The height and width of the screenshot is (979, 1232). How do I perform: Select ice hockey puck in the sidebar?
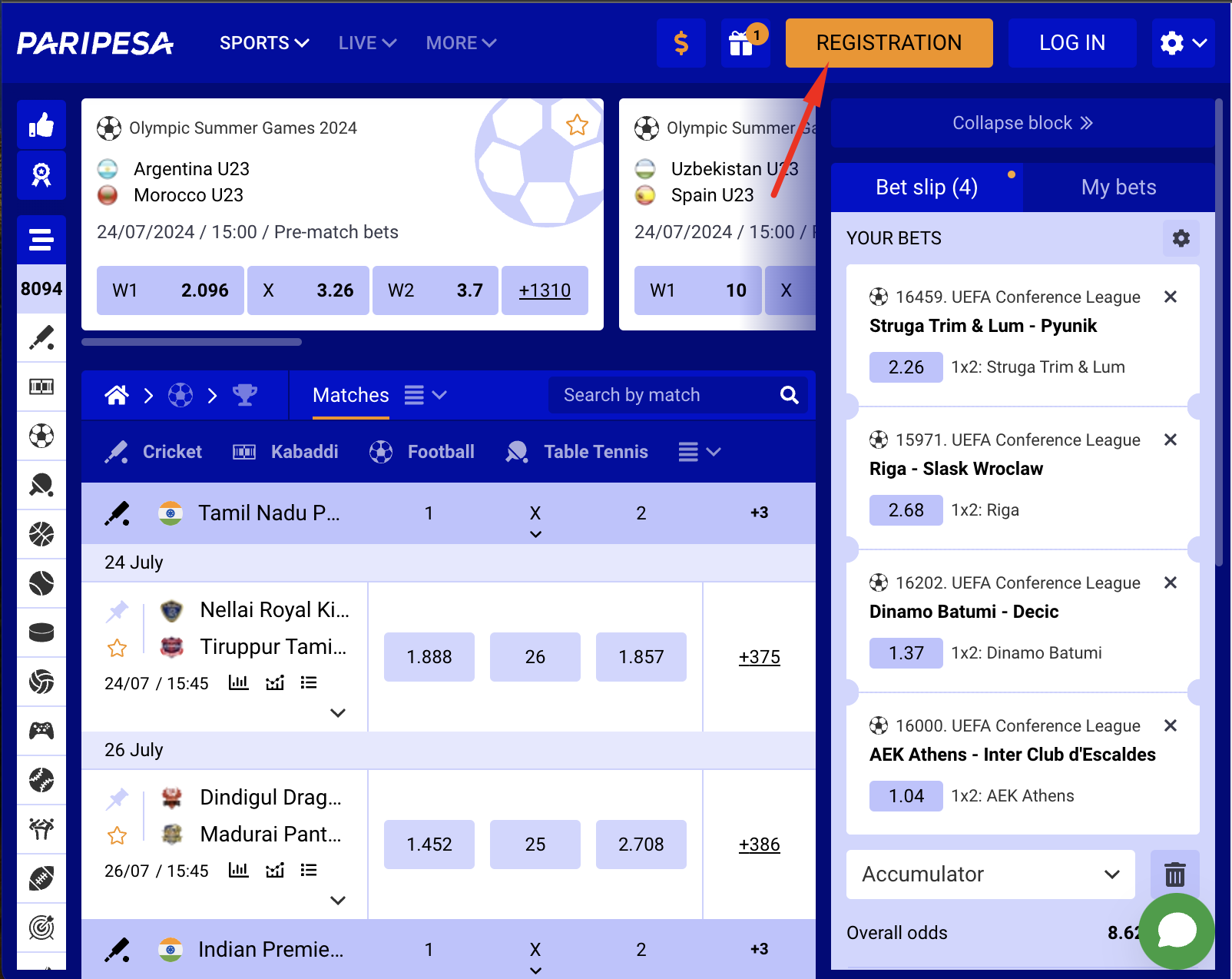[41, 632]
